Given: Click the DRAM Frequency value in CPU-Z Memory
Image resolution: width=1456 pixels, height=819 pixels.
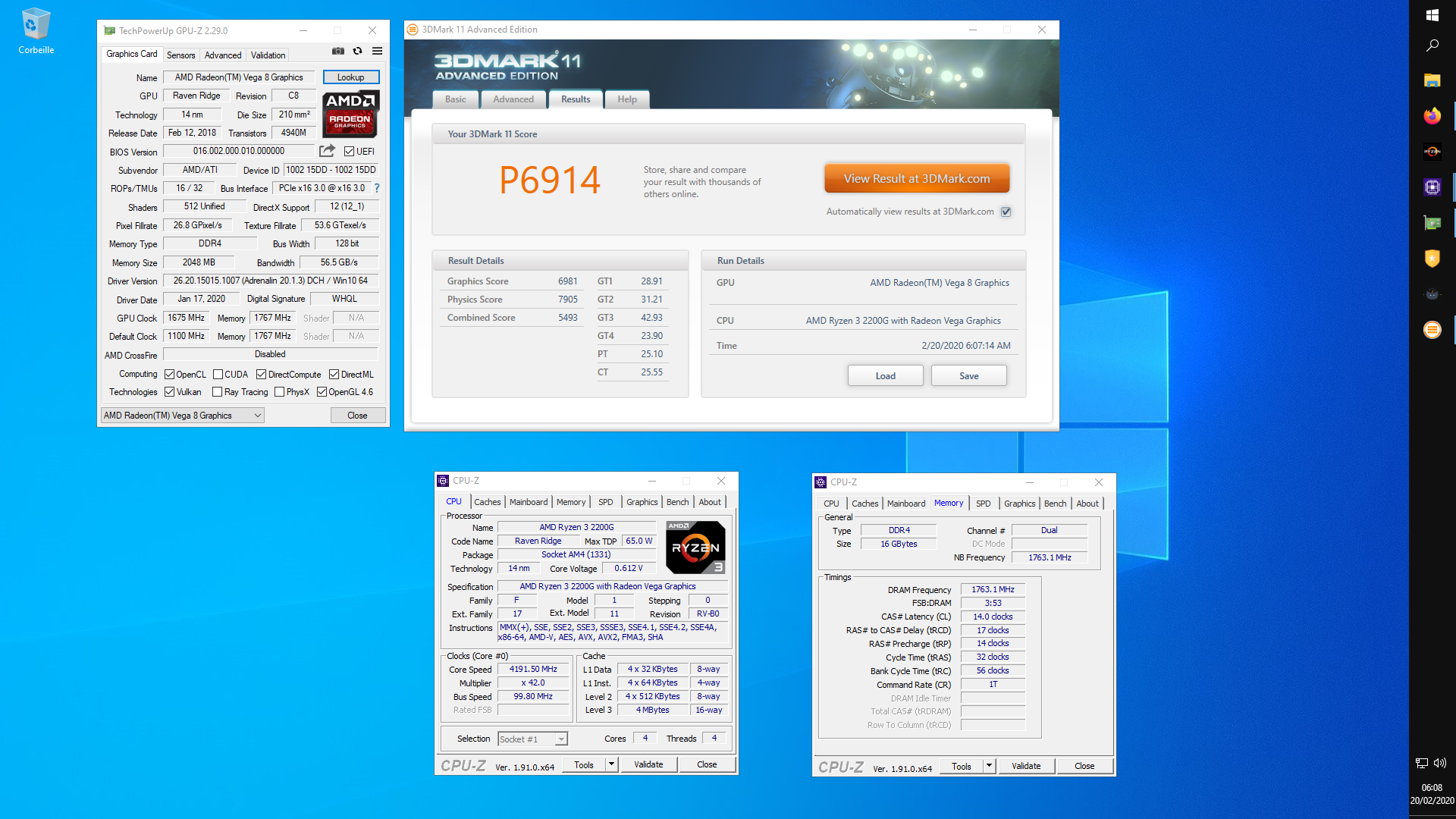Looking at the screenshot, I should [993, 589].
